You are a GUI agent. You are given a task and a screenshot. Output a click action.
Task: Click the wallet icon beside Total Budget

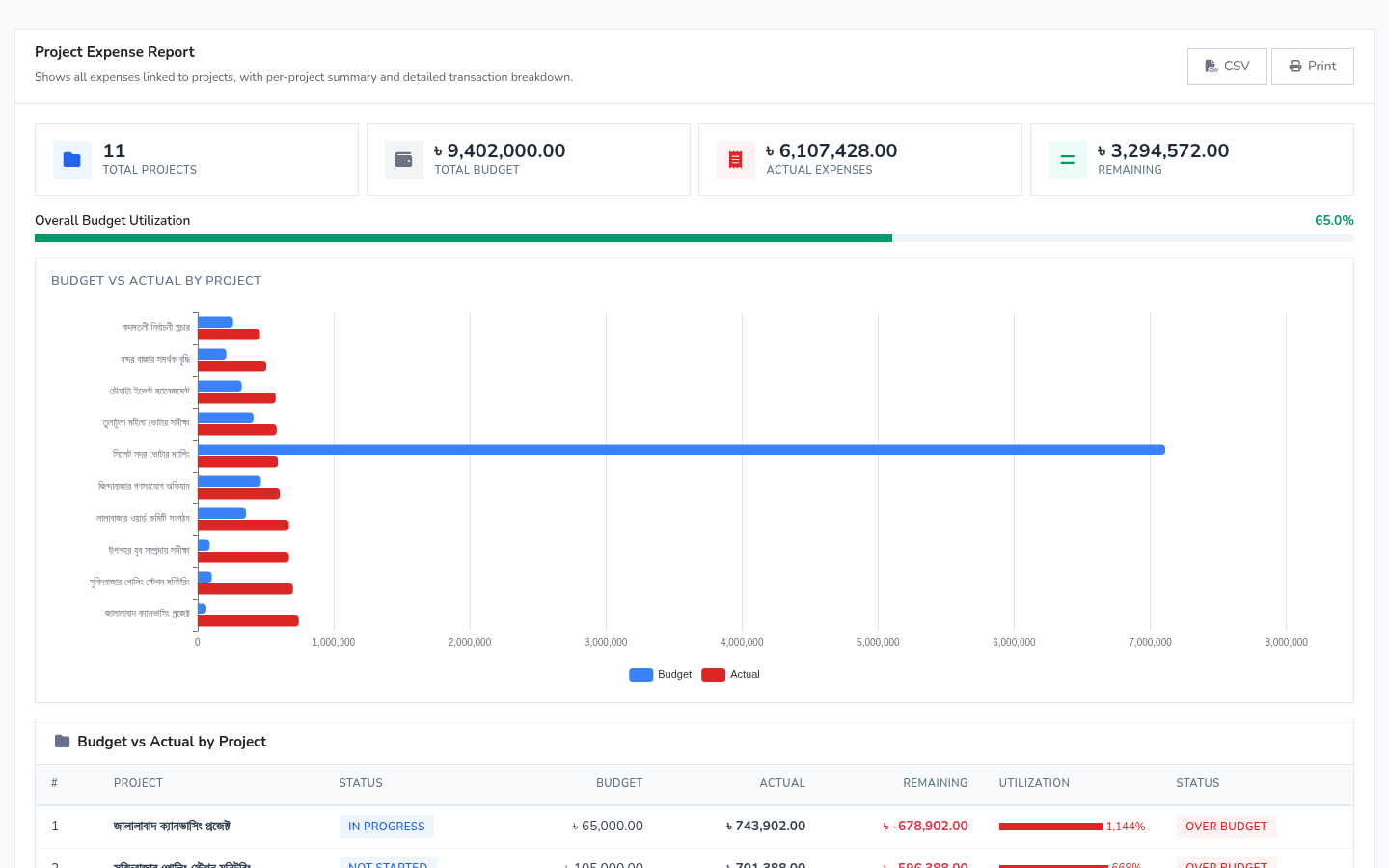pyautogui.click(x=404, y=160)
